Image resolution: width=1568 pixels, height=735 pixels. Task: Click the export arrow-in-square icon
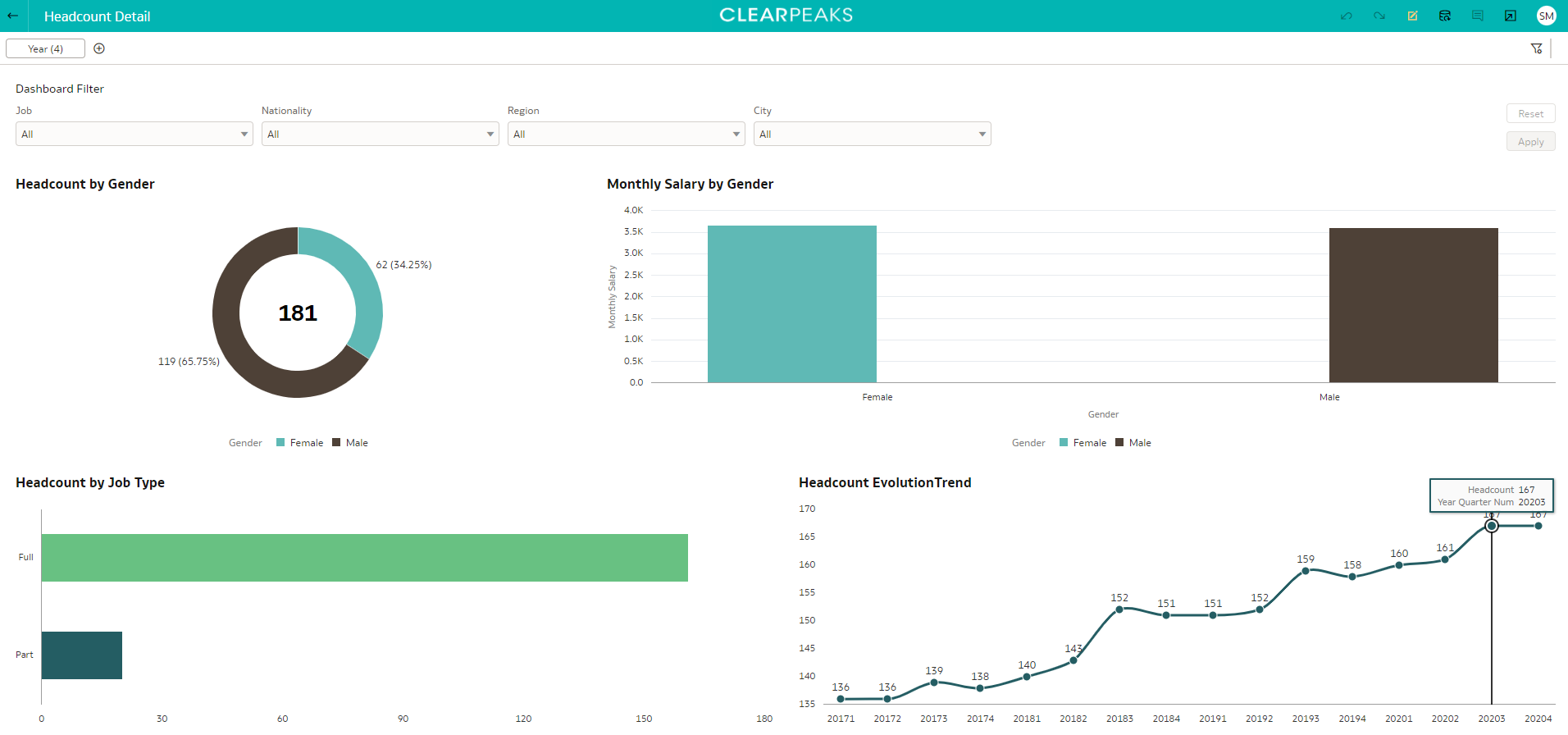(1511, 16)
